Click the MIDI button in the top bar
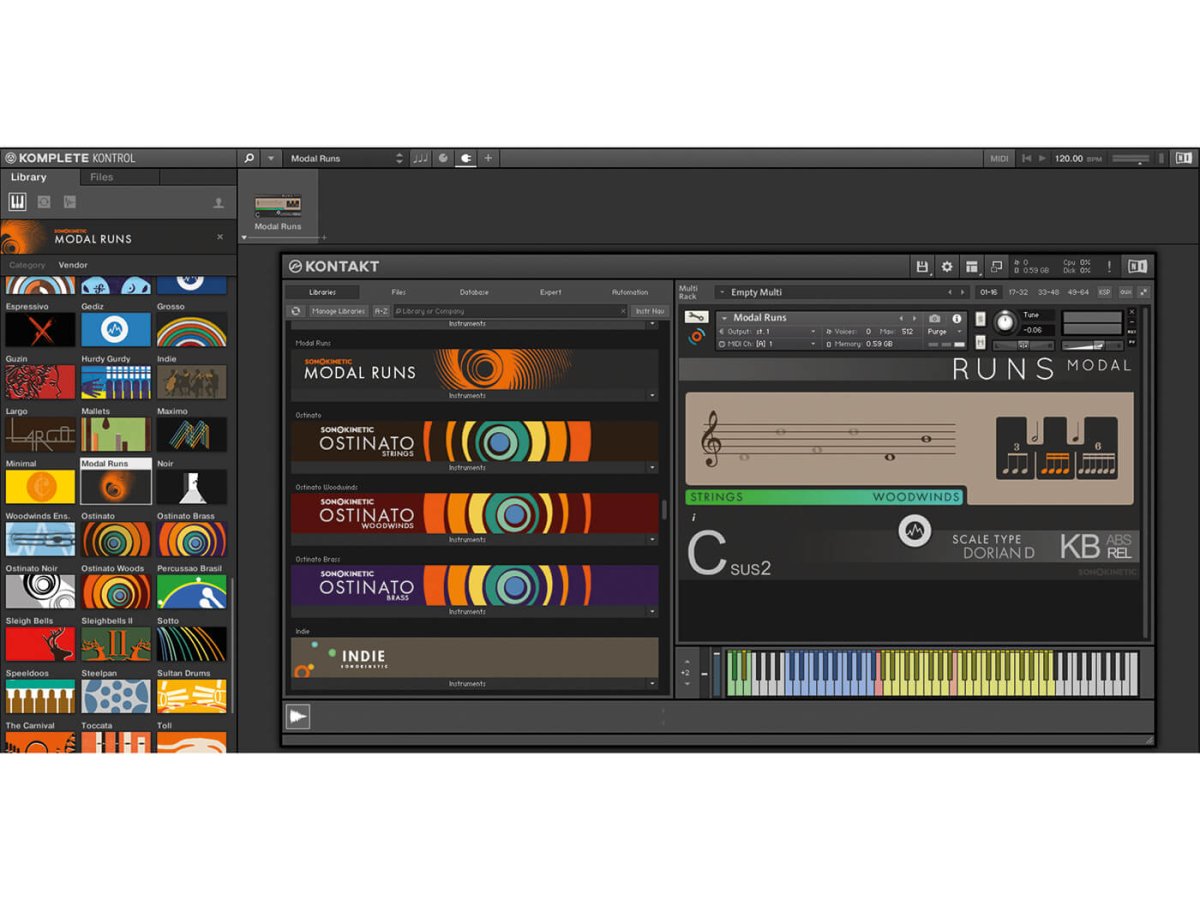This screenshot has height=900, width=1200. coord(999,158)
